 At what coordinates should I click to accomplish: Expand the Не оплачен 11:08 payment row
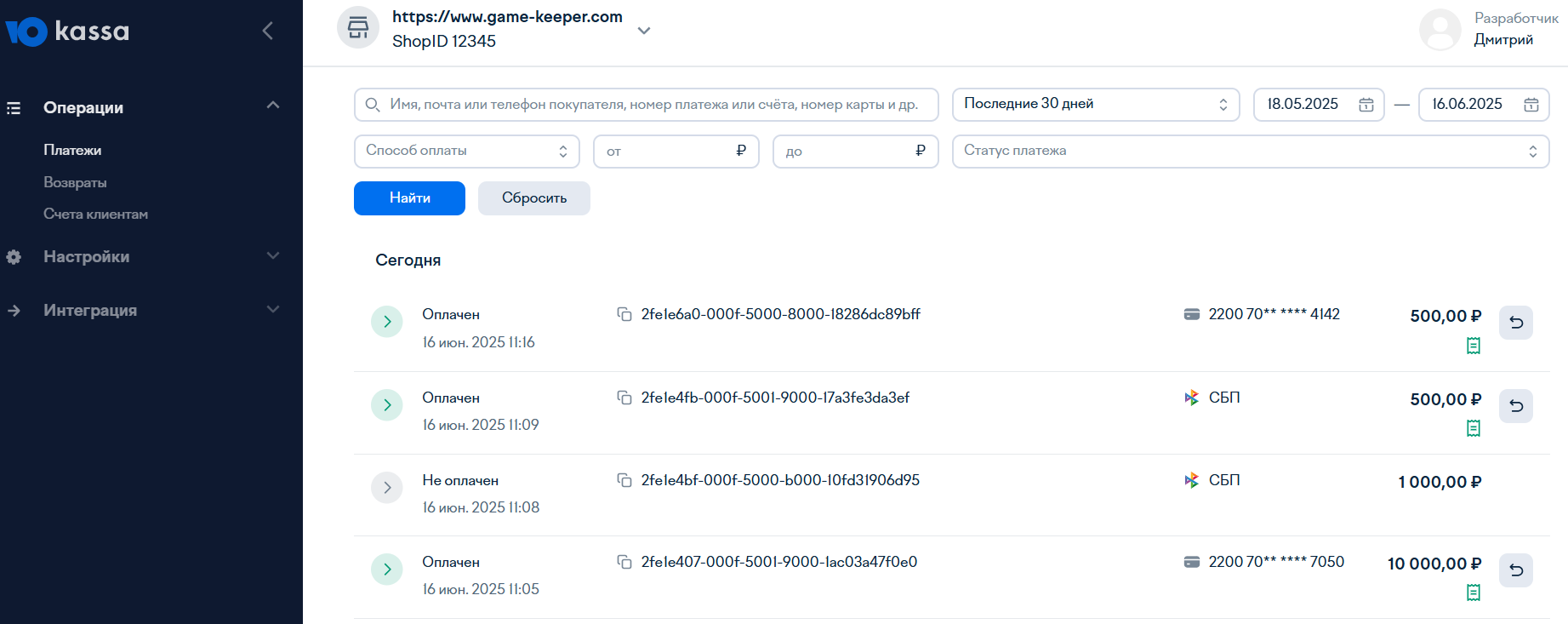(x=387, y=488)
